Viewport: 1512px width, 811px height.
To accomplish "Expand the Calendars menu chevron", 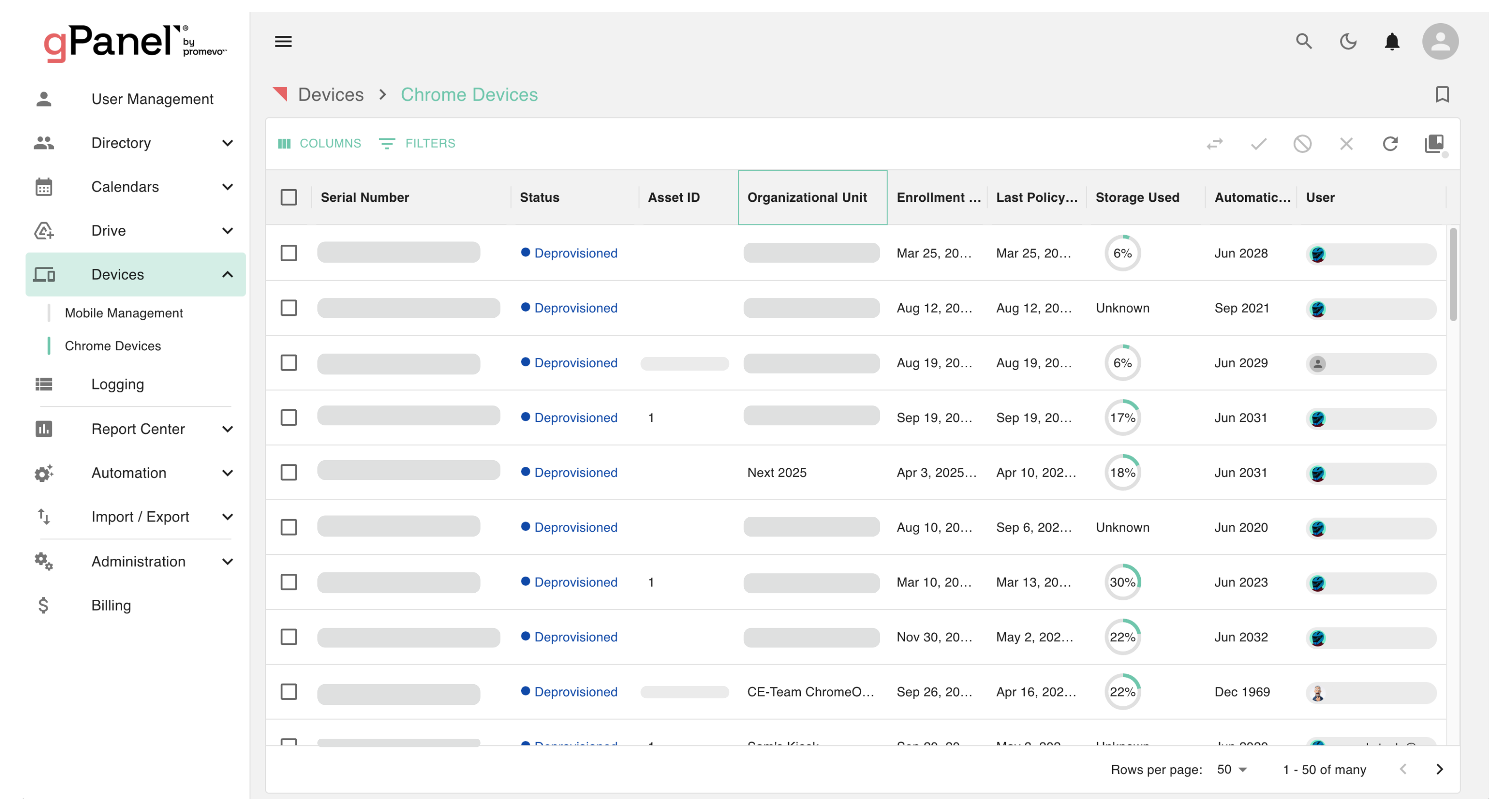I will point(228,187).
